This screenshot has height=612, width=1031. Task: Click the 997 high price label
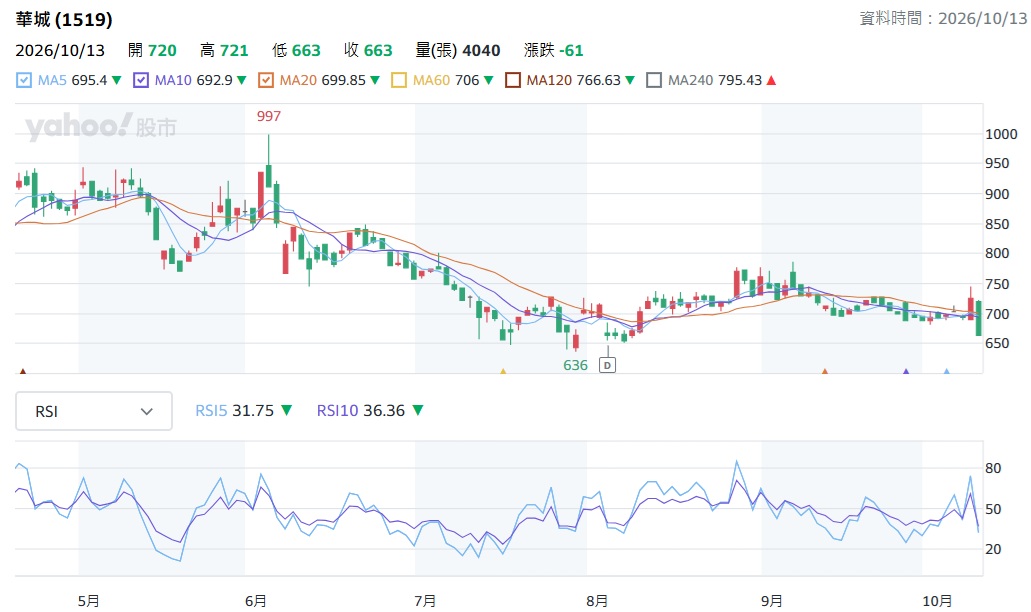point(268,116)
